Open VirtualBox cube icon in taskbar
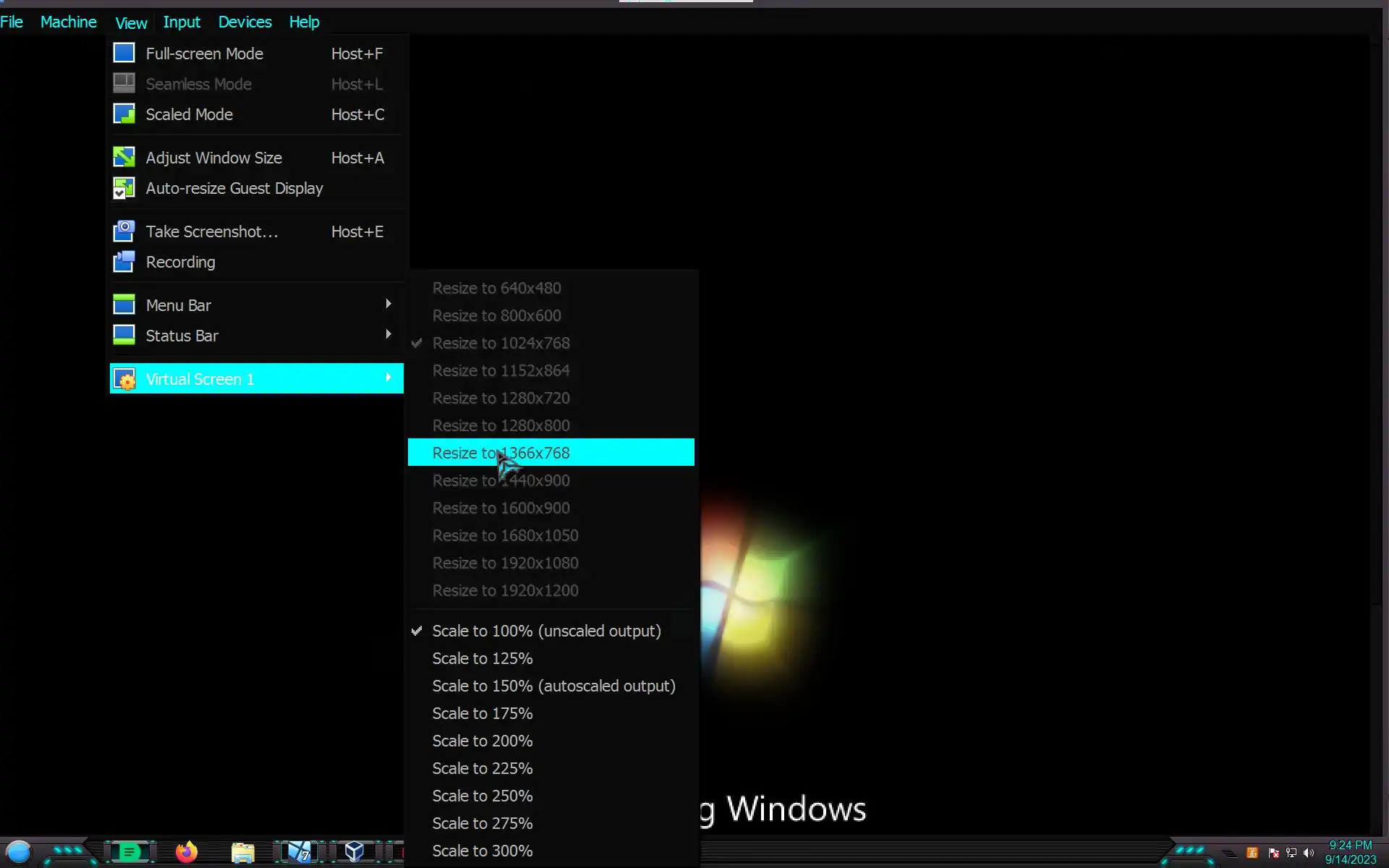Viewport: 1389px width, 868px height. pos(354,851)
